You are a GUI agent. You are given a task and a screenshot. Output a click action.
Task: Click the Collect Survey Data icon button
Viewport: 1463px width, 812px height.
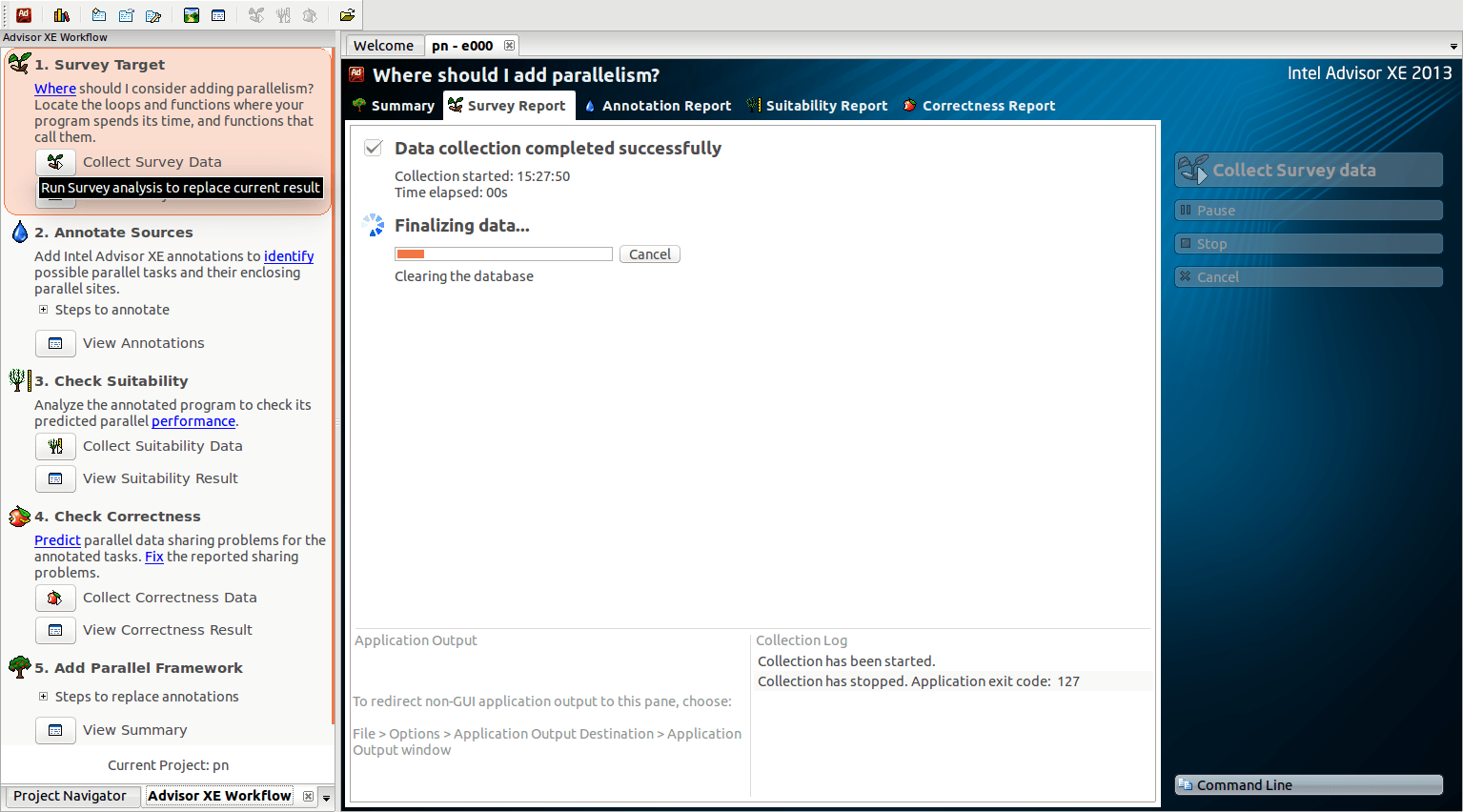pyautogui.click(x=55, y=162)
